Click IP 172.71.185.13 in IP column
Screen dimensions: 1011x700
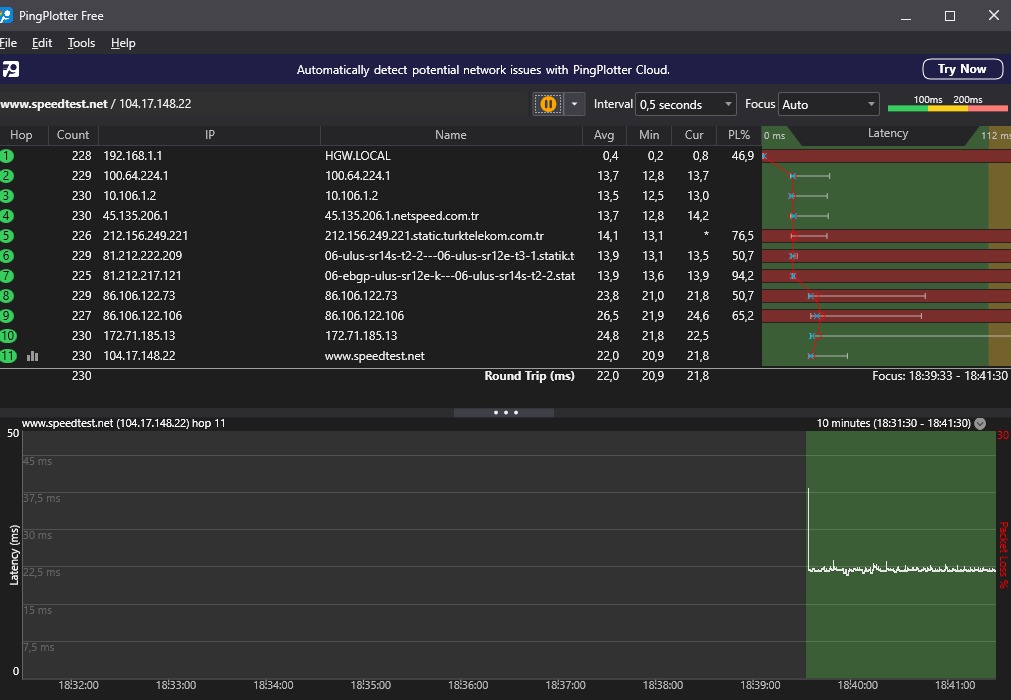(x=139, y=336)
